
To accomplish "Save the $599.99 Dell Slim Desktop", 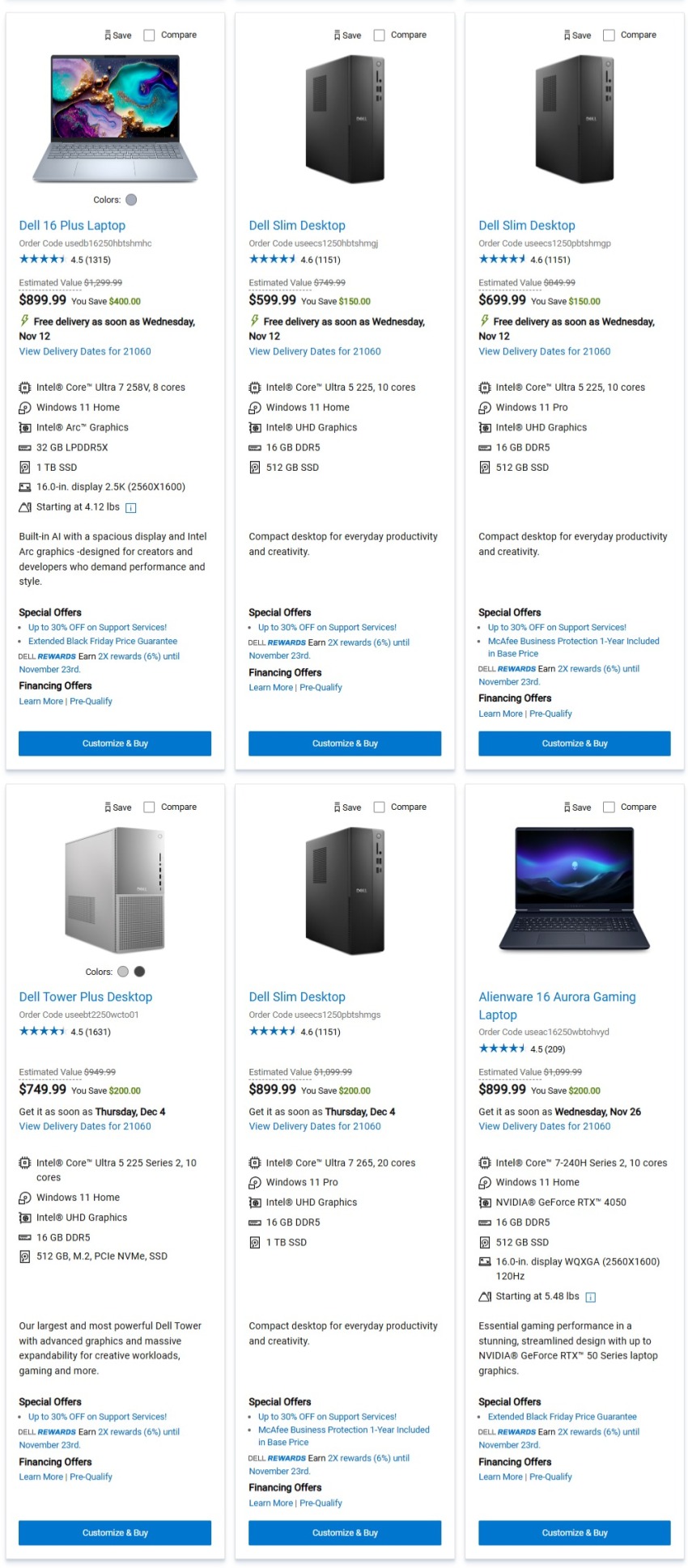I will point(348,36).
